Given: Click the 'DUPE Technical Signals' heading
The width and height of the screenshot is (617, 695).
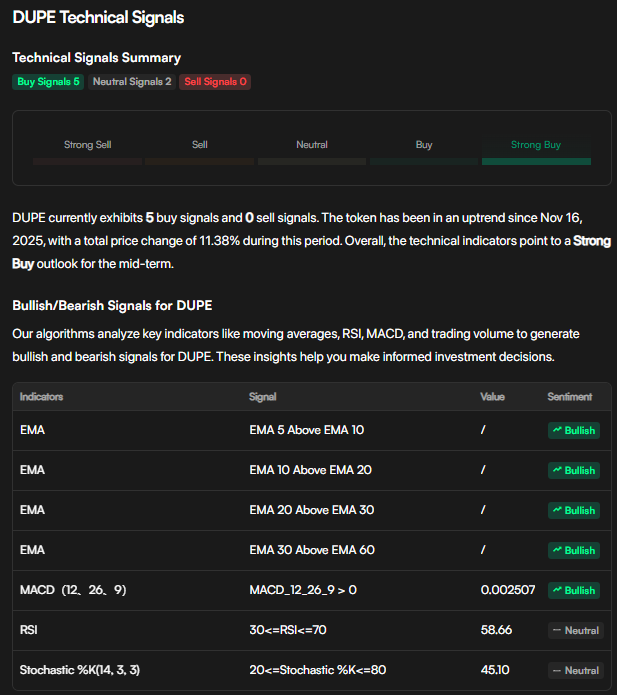Looking at the screenshot, I should (98, 18).
